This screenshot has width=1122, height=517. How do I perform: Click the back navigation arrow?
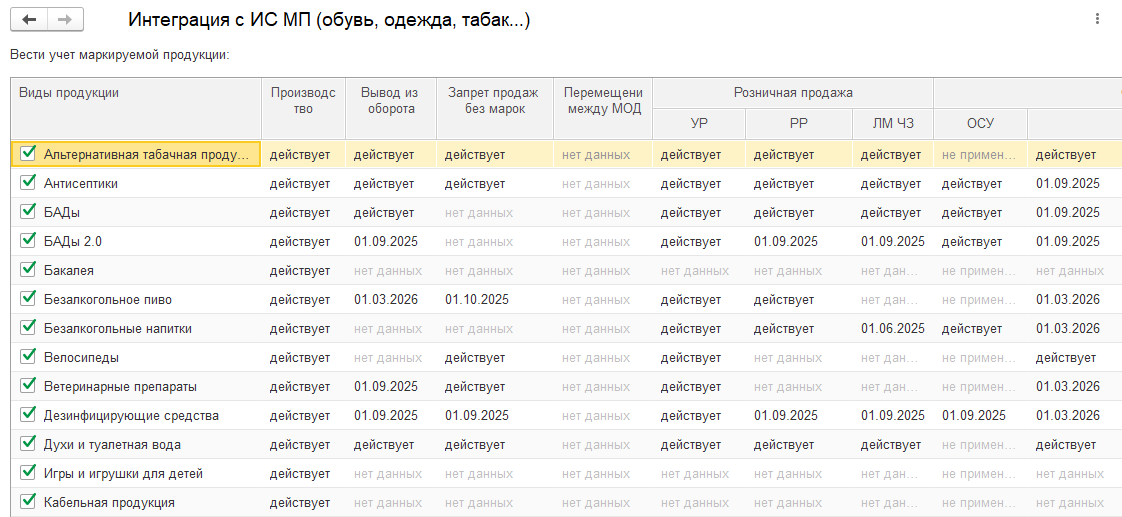[29, 20]
